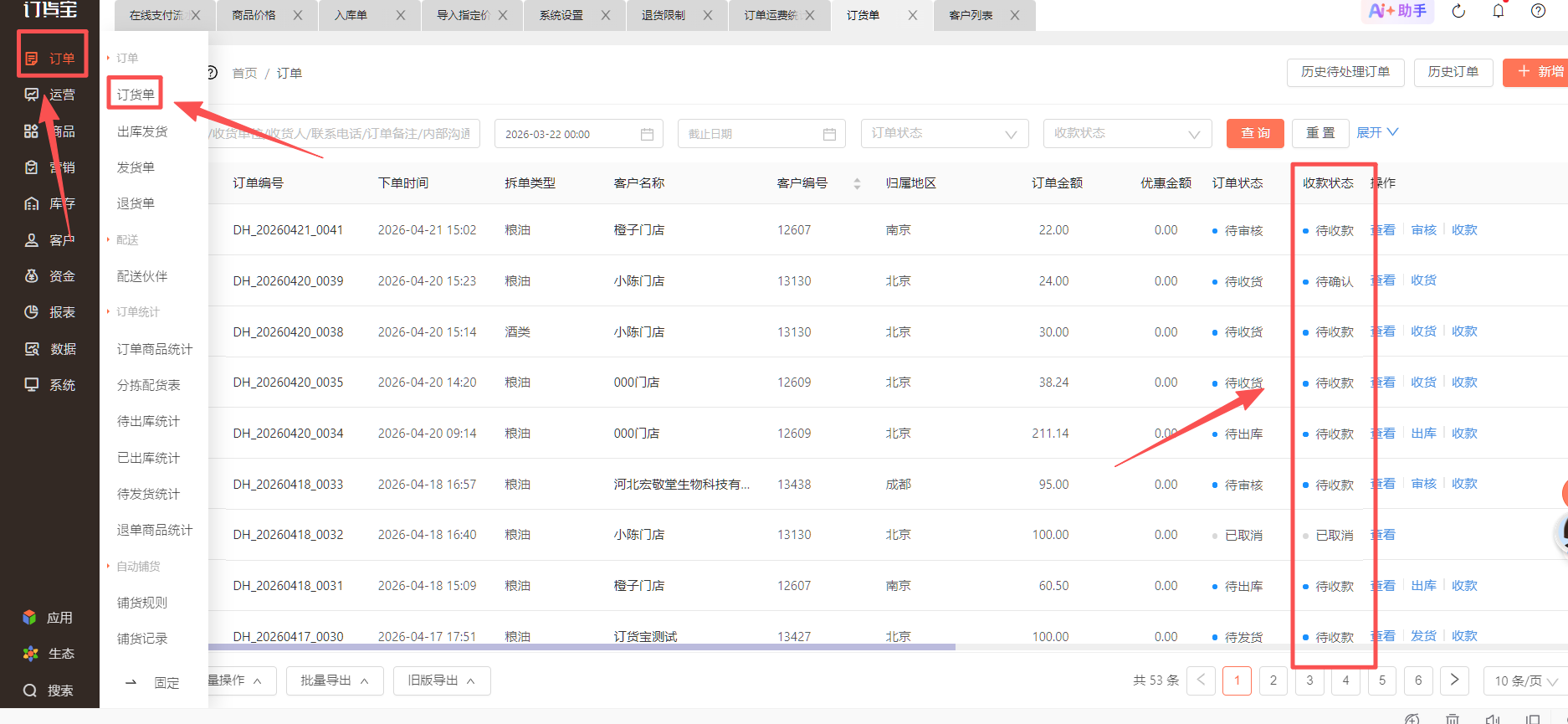The height and width of the screenshot is (724, 1568).
Task: Sort the table by 客户编号
Action: pos(857,183)
